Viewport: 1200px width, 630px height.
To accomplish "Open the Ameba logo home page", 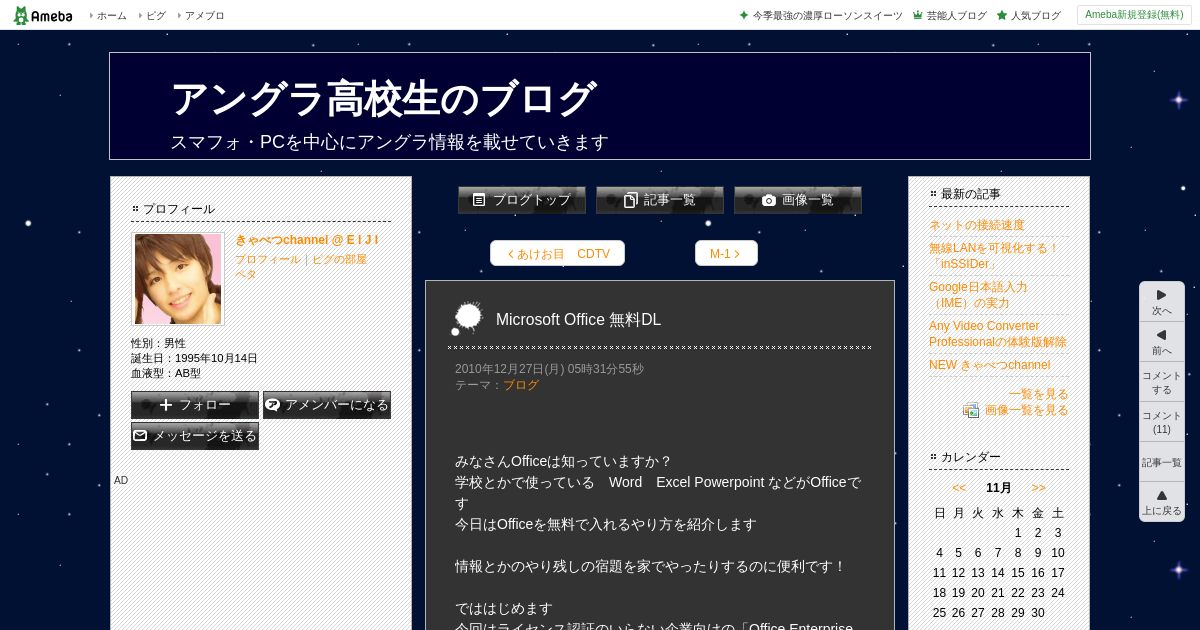I will (x=43, y=15).
